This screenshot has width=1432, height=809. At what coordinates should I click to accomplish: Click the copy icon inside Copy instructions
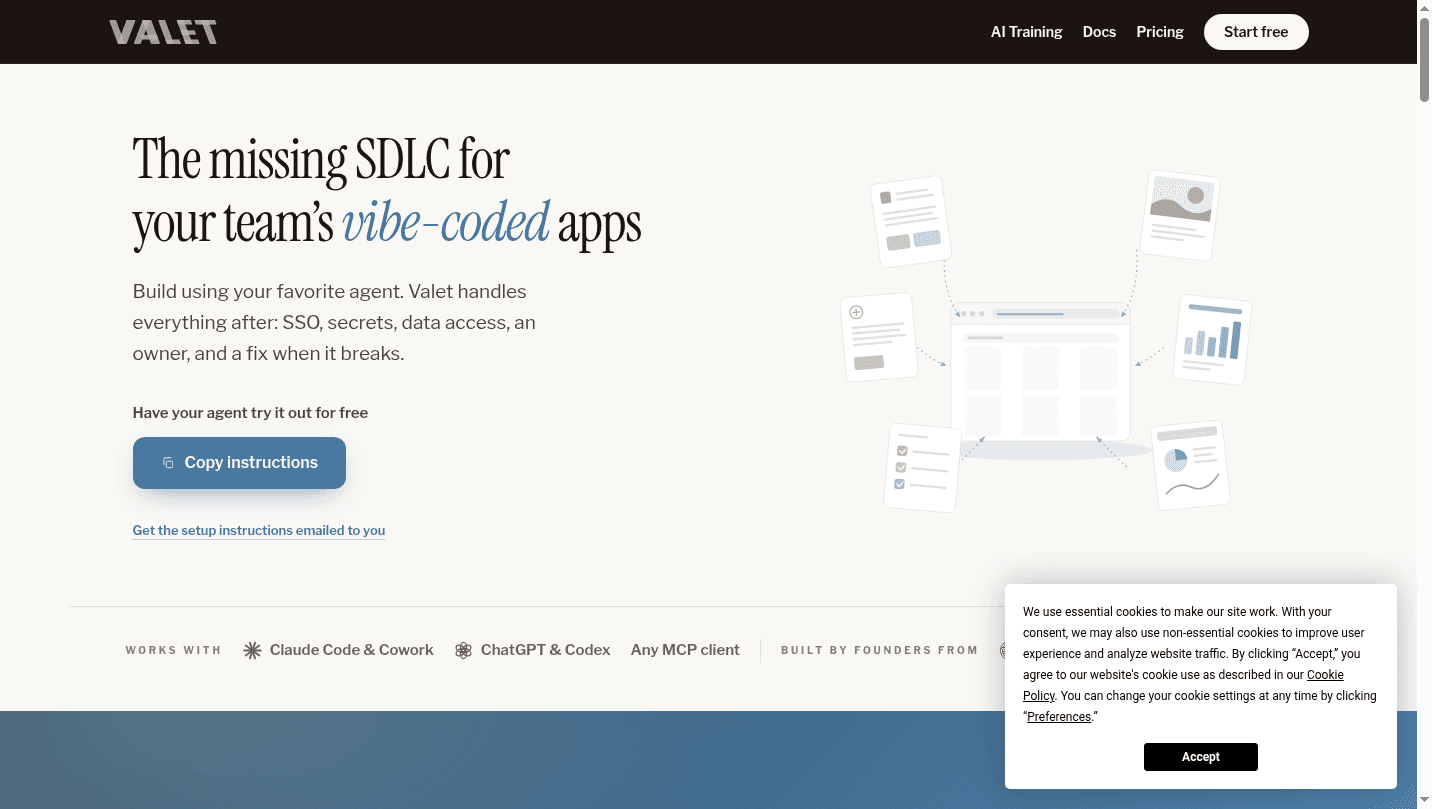(x=168, y=463)
